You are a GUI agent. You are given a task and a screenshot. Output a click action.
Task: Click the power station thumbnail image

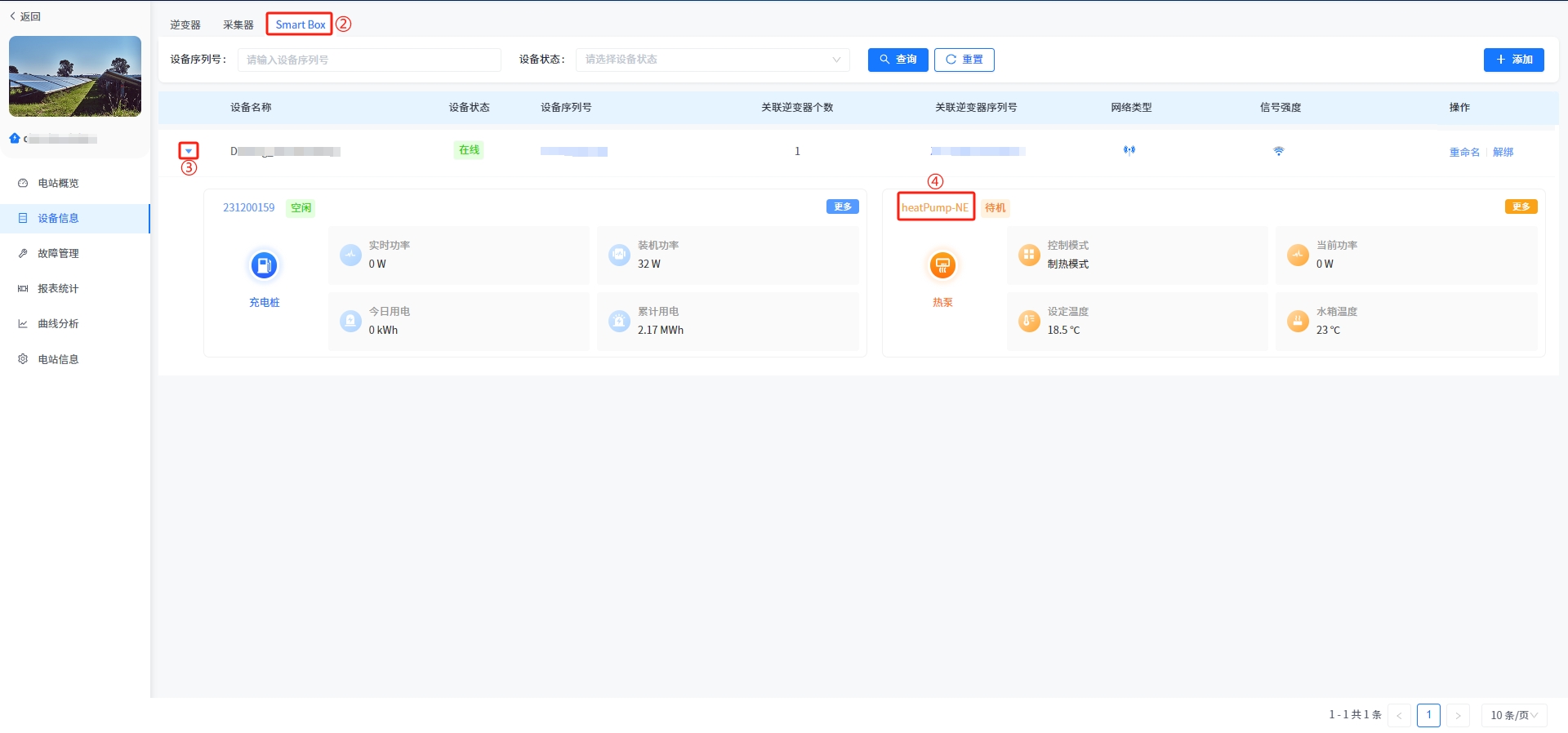point(75,76)
